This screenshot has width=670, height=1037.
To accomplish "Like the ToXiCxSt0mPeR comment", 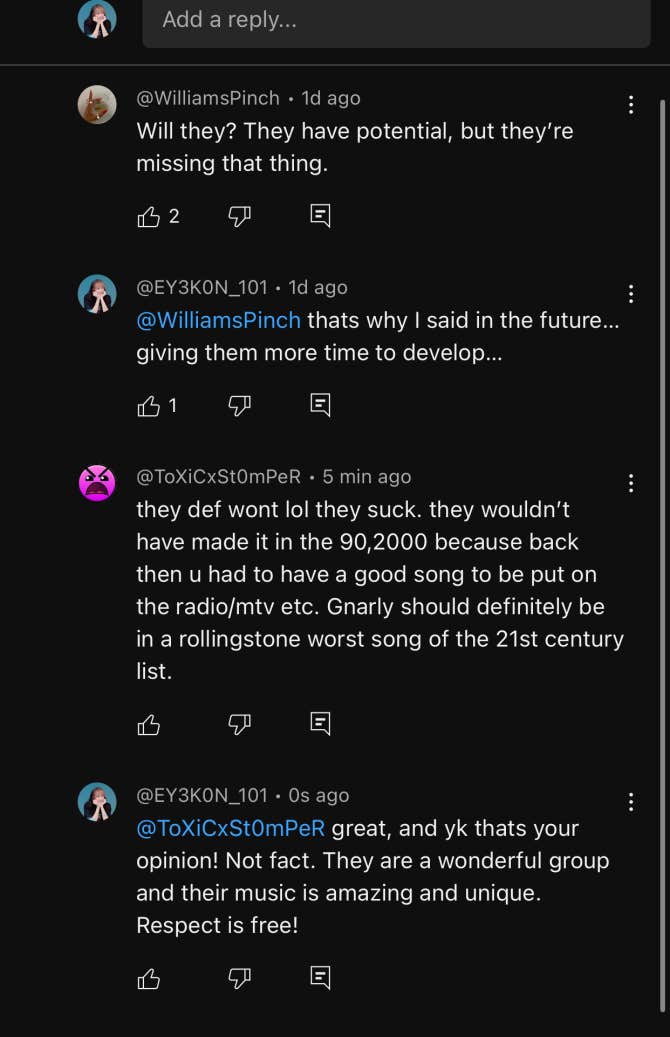I will pos(148,723).
